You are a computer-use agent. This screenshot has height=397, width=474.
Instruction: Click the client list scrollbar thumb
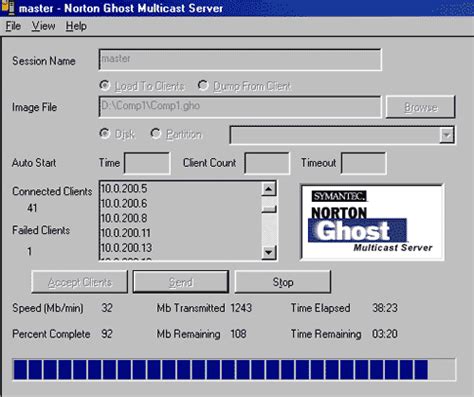point(269,209)
